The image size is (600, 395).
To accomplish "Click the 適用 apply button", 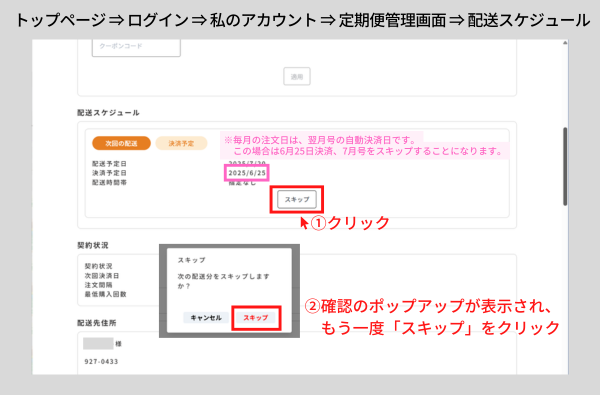I will pos(297,77).
